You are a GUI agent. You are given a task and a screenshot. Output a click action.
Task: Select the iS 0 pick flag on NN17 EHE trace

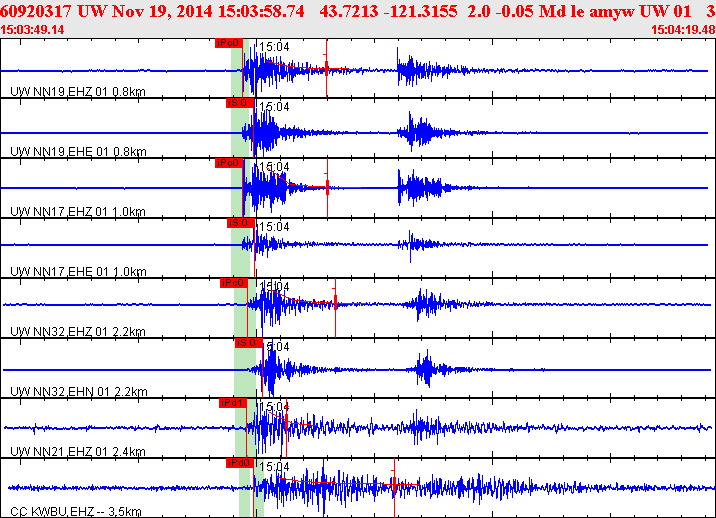click(x=241, y=223)
